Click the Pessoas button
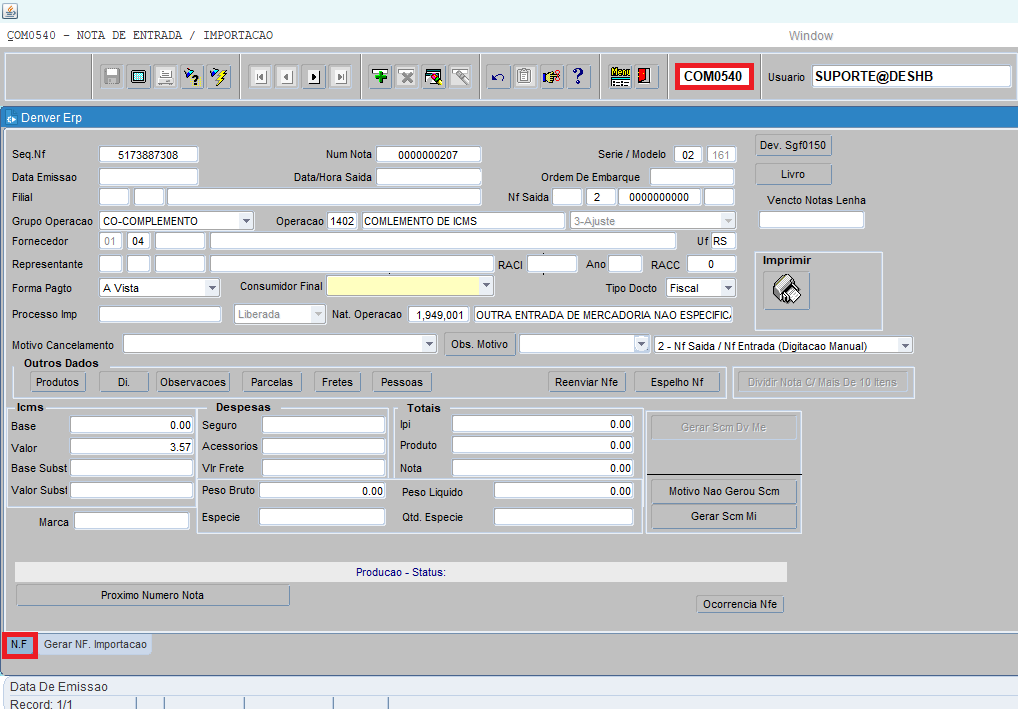This screenshot has width=1018, height=709. point(402,382)
